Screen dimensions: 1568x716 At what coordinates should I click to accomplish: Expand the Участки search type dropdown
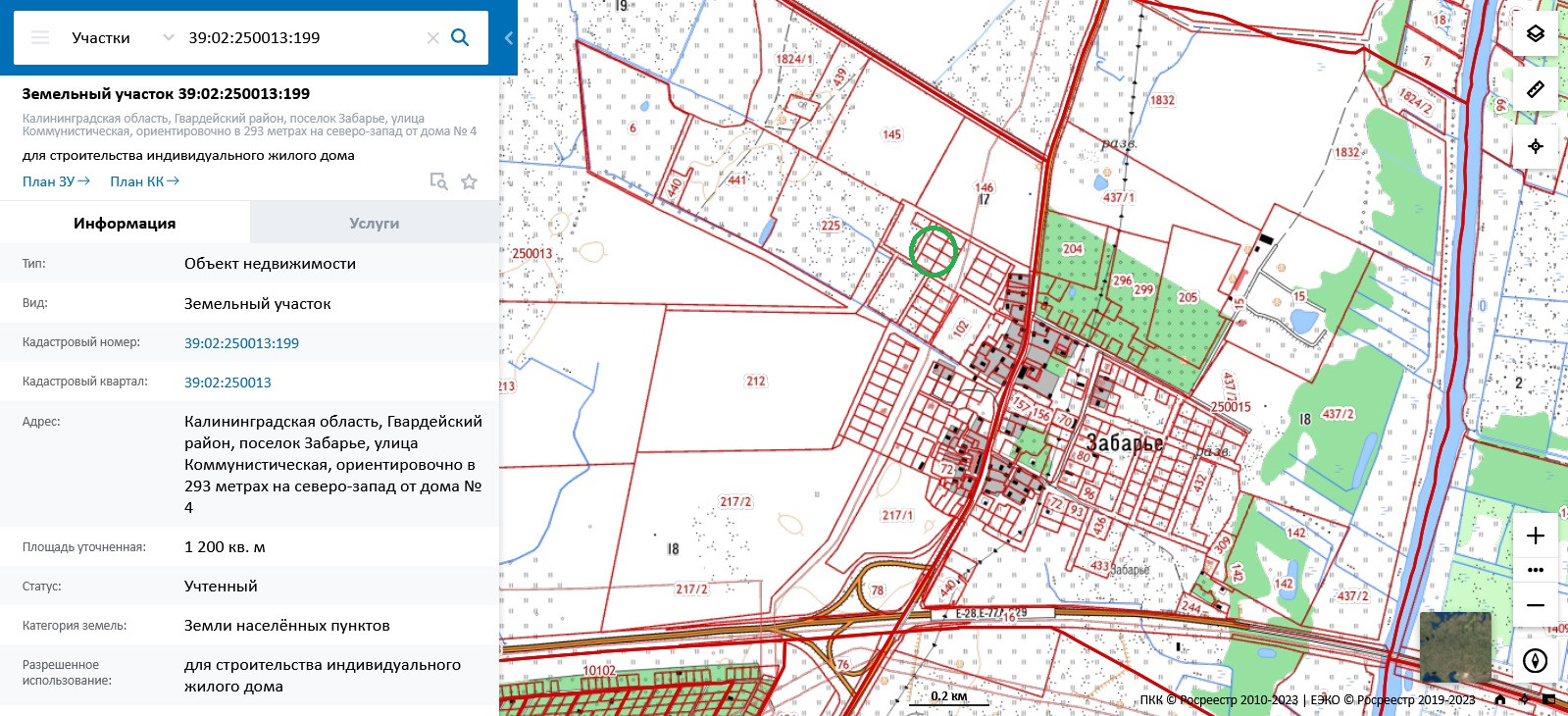[168, 37]
